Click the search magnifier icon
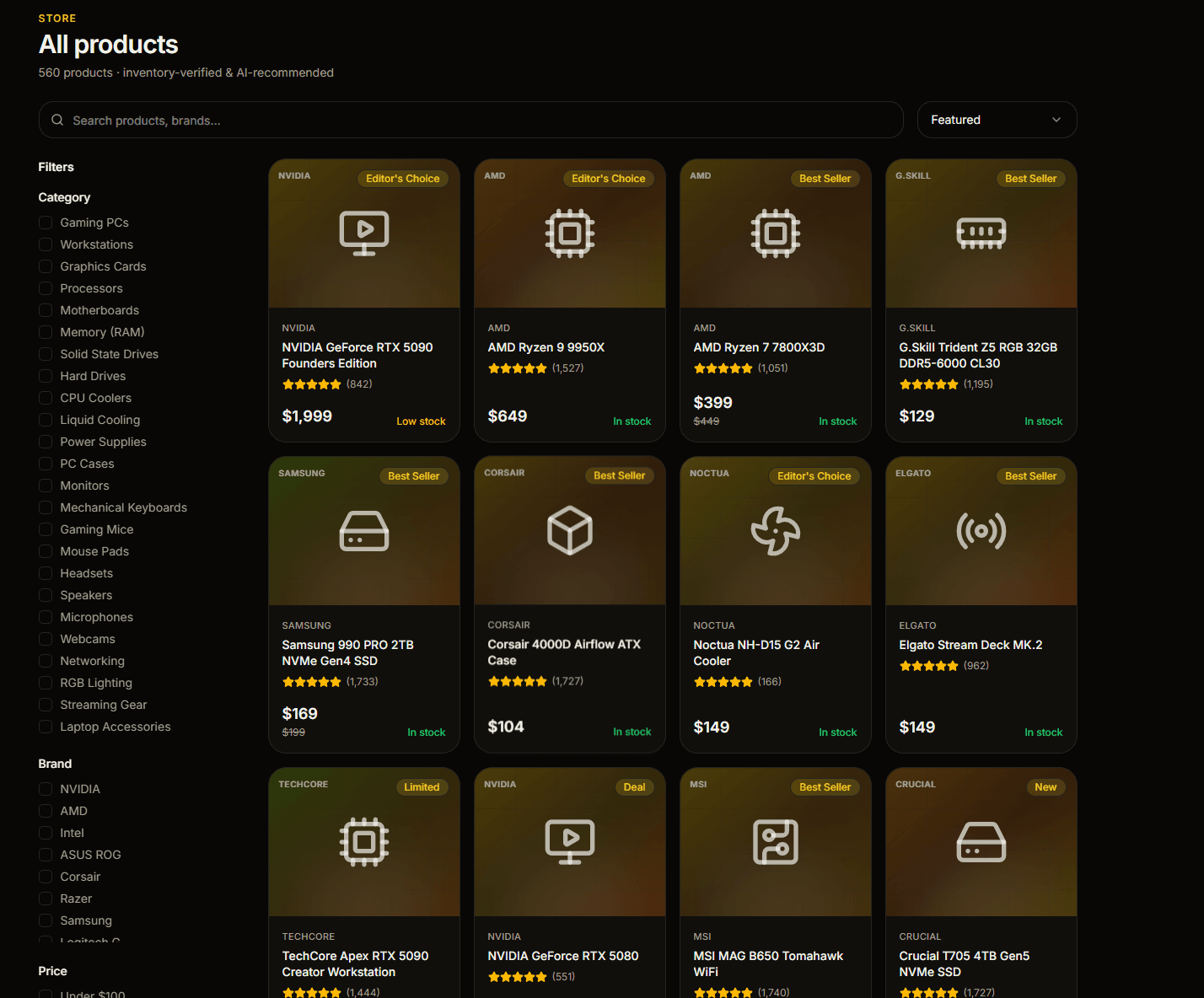 click(x=57, y=120)
